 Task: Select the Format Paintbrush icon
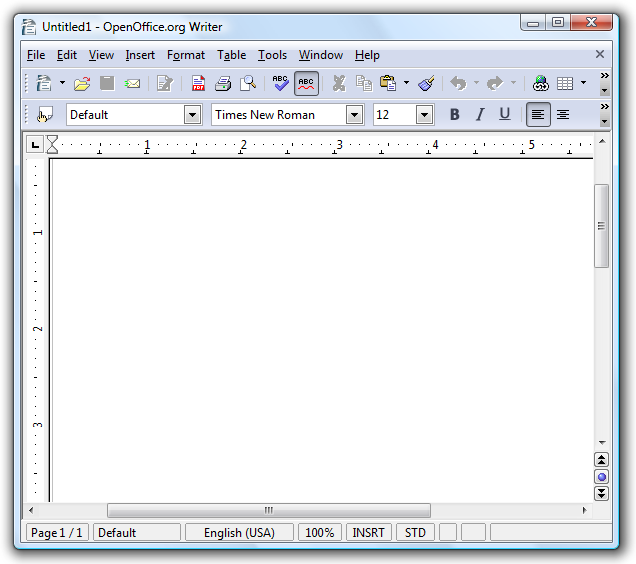[x=426, y=83]
